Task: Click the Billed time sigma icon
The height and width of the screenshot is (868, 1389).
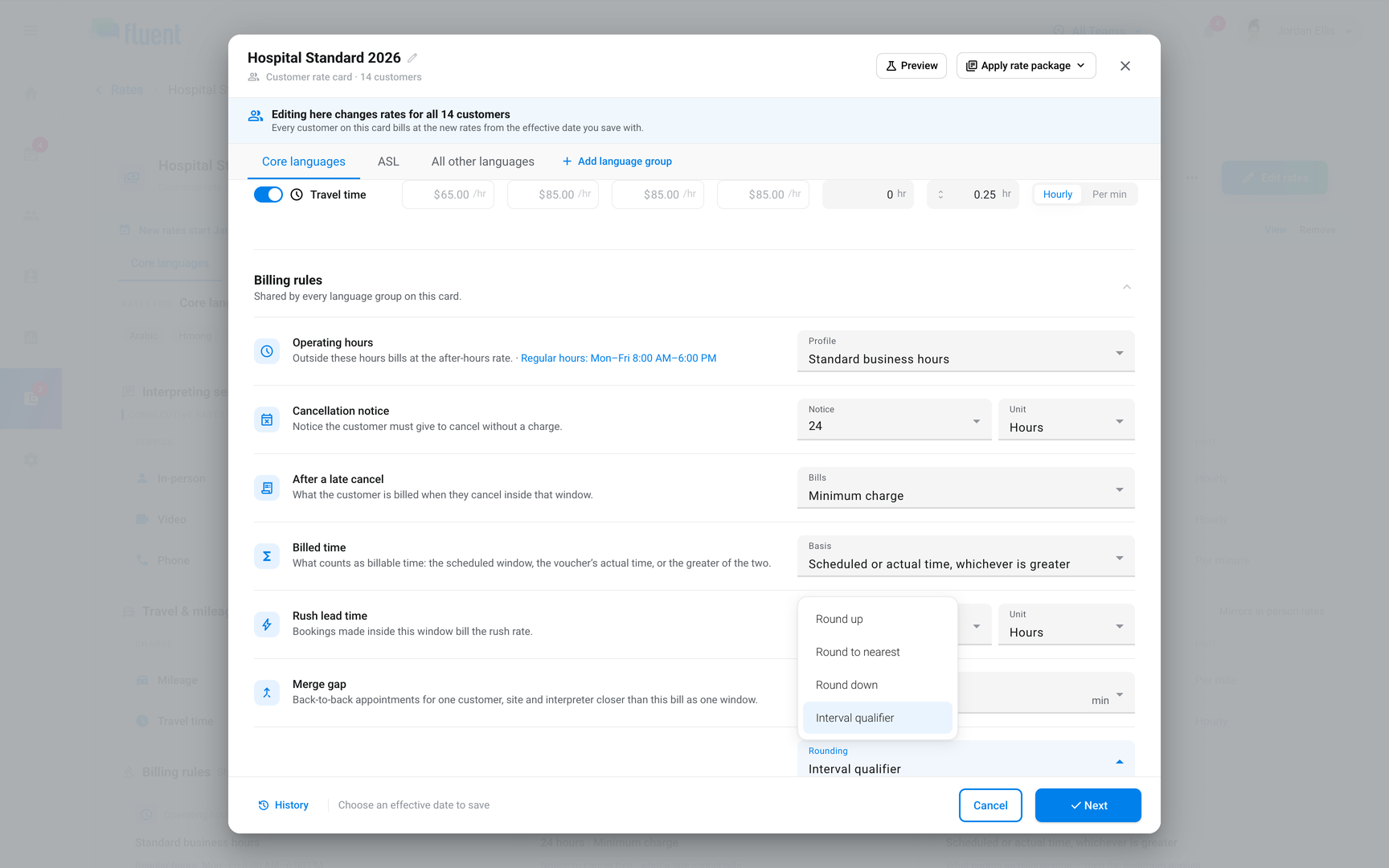Action: coord(267,556)
